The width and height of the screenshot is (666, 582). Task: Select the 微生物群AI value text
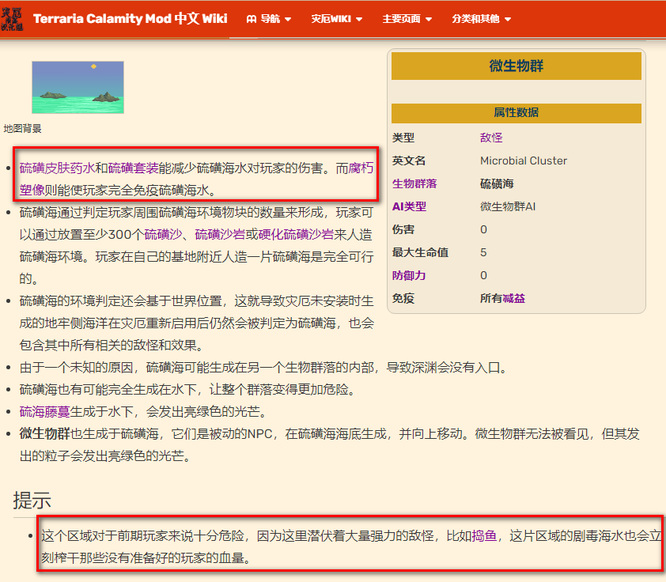pos(508,206)
